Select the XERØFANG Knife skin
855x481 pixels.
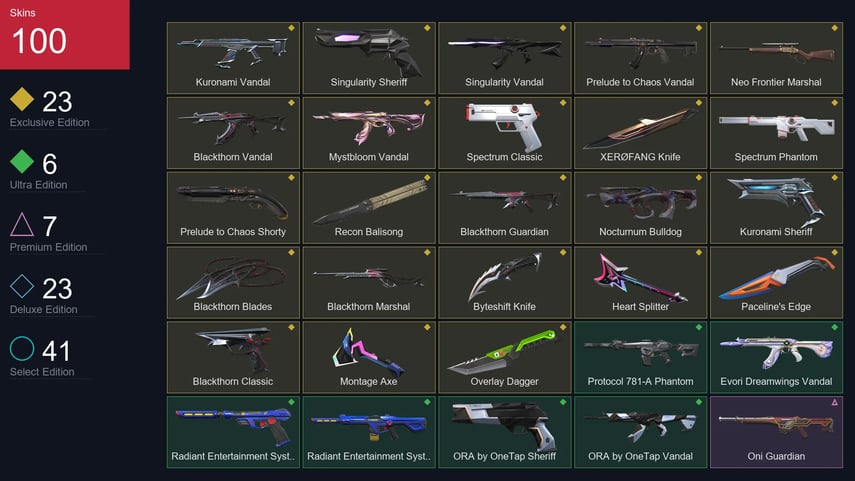coord(641,133)
